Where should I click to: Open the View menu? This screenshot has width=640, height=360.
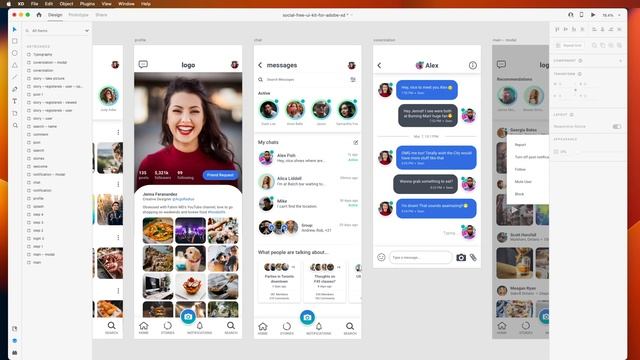pos(107,4)
